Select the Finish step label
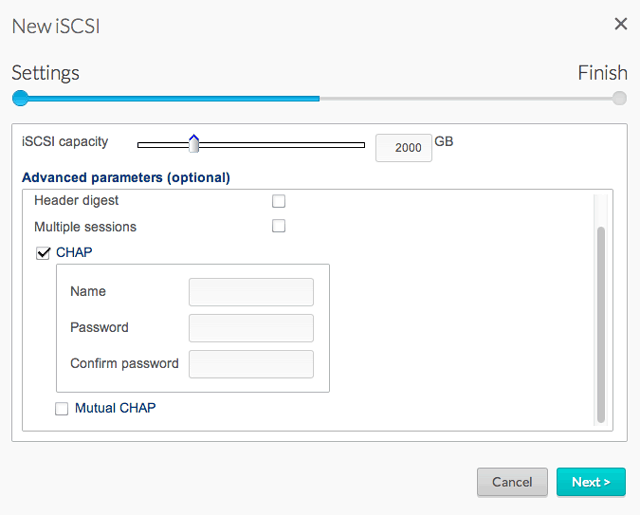The width and height of the screenshot is (640, 515). 602,73
